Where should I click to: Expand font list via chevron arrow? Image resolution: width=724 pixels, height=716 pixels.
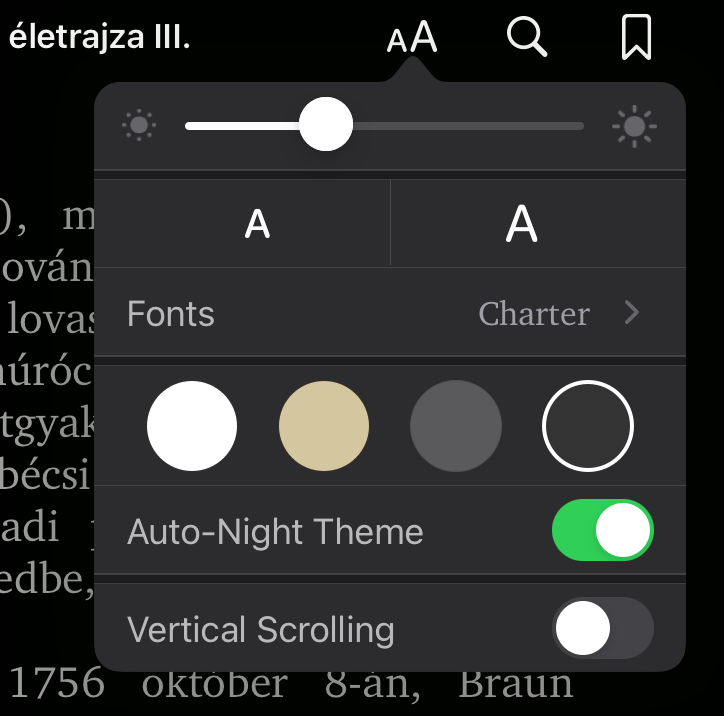(x=631, y=314)
